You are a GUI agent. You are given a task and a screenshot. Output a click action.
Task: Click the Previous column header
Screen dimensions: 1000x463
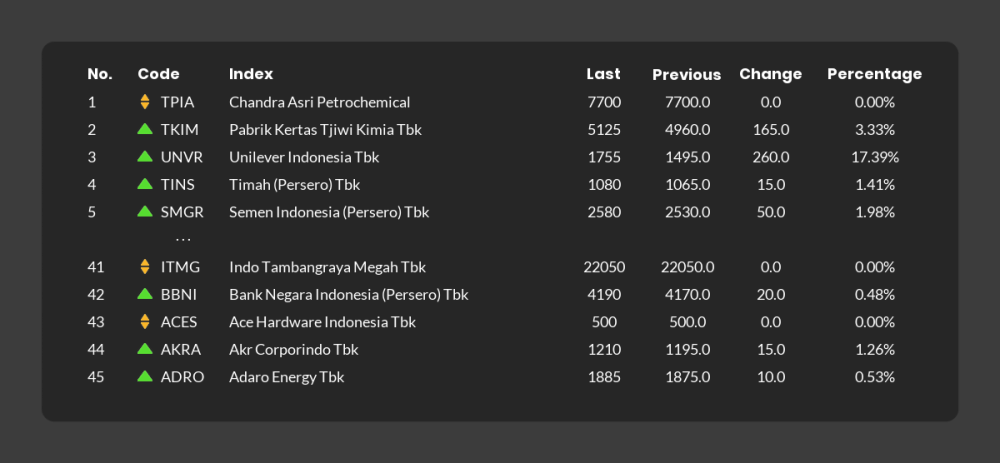(686, 75)
